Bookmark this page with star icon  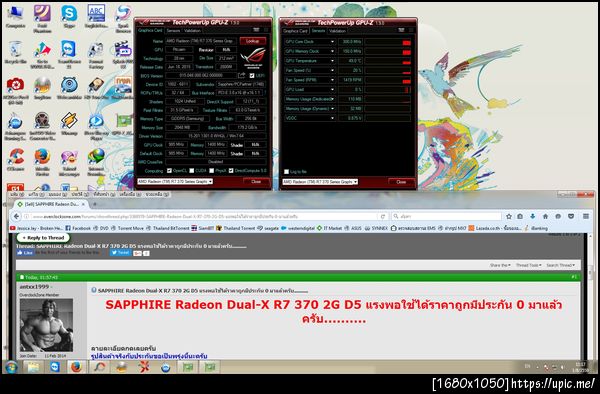click(509, 216)
